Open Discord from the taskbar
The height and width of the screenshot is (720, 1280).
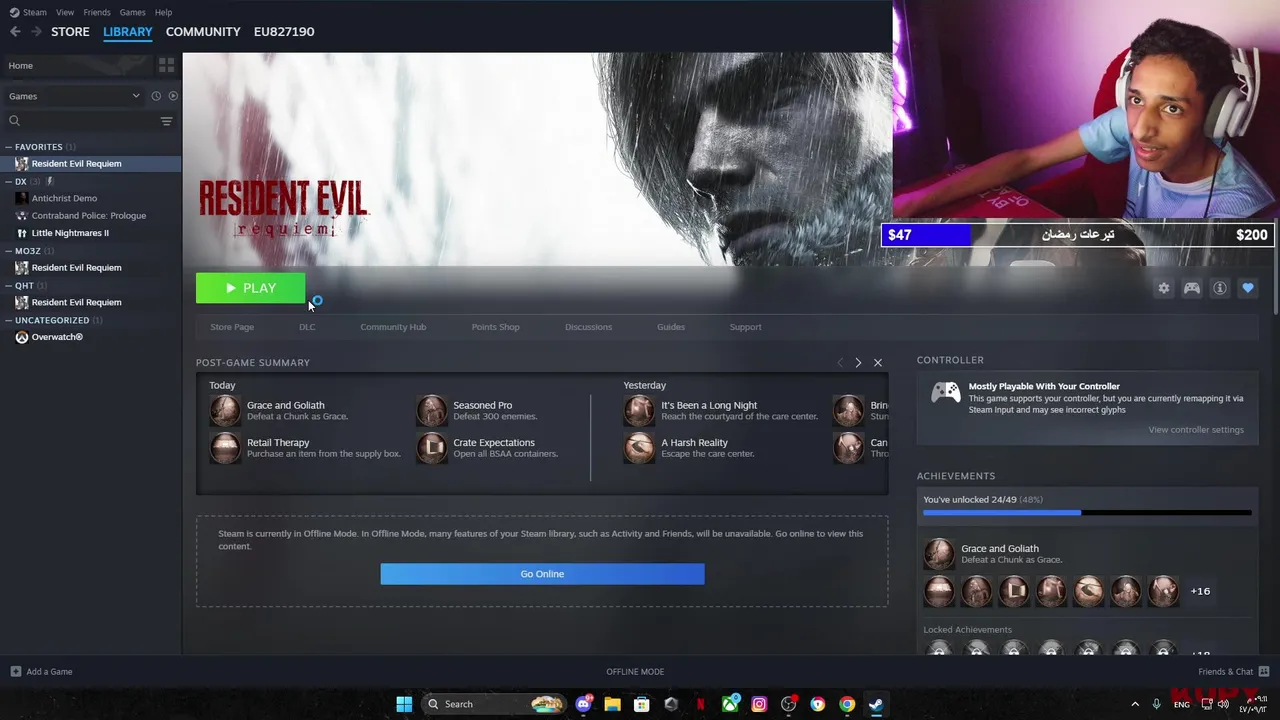(x=584, y=704)
